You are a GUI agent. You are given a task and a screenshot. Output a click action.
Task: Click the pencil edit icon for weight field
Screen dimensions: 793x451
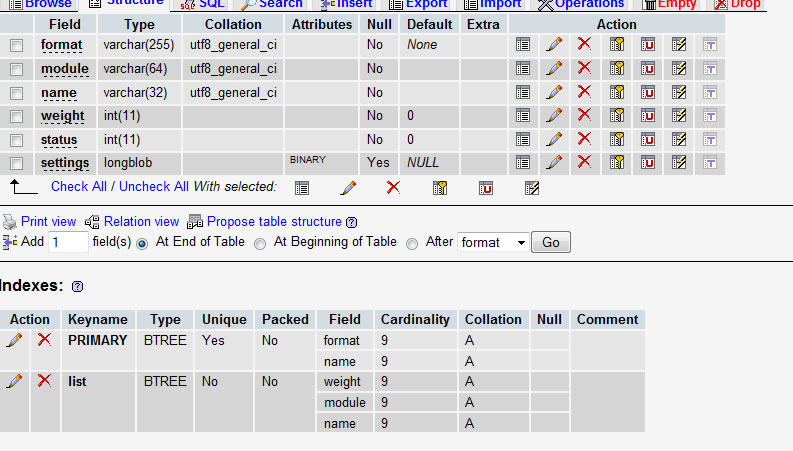point(553,116)
